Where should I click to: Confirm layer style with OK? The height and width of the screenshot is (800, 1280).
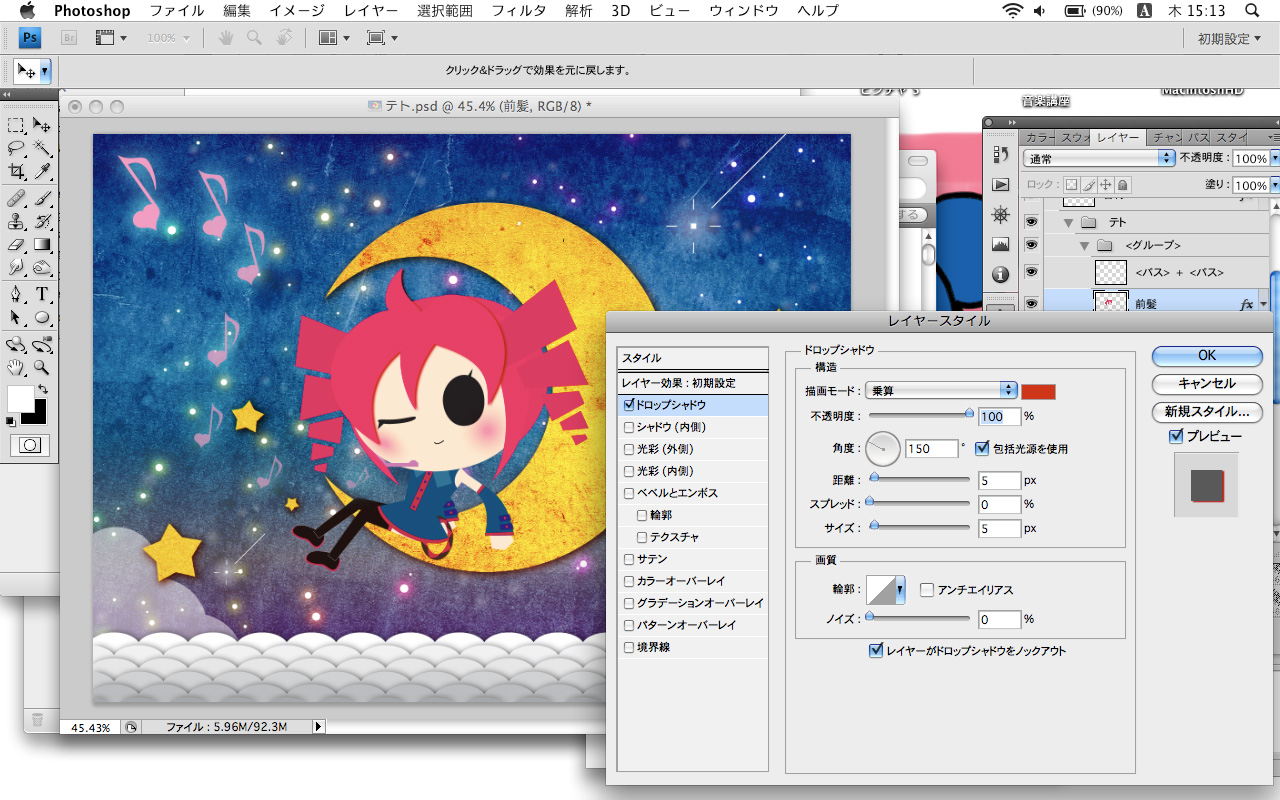click(x=1207, y=355)
